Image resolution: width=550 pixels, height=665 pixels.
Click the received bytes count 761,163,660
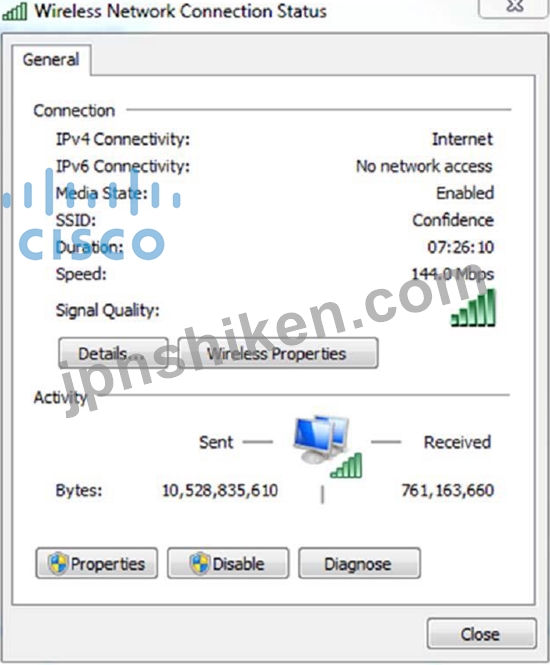[x=447, y=490]
